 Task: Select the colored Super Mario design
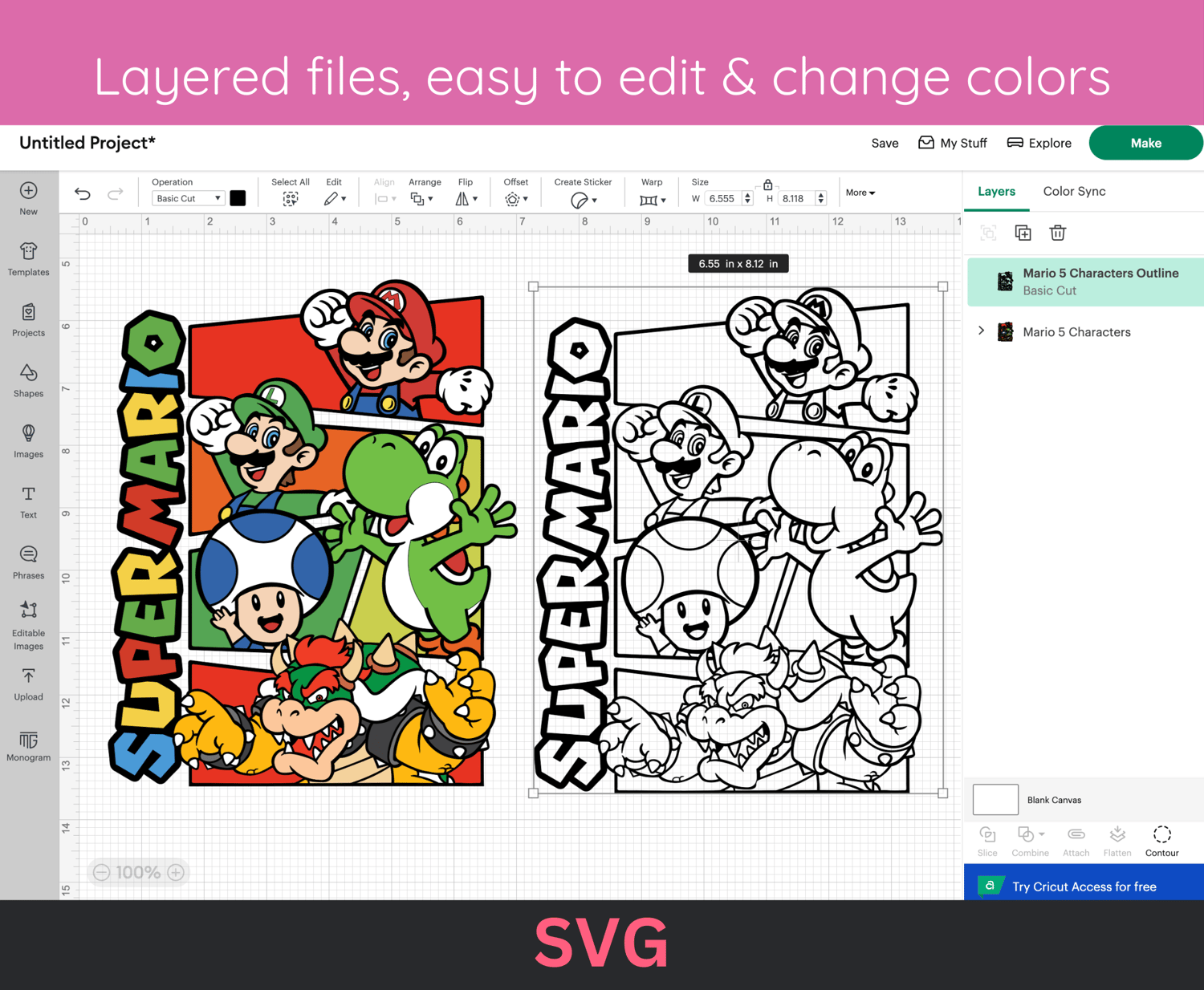pos(312,533)
